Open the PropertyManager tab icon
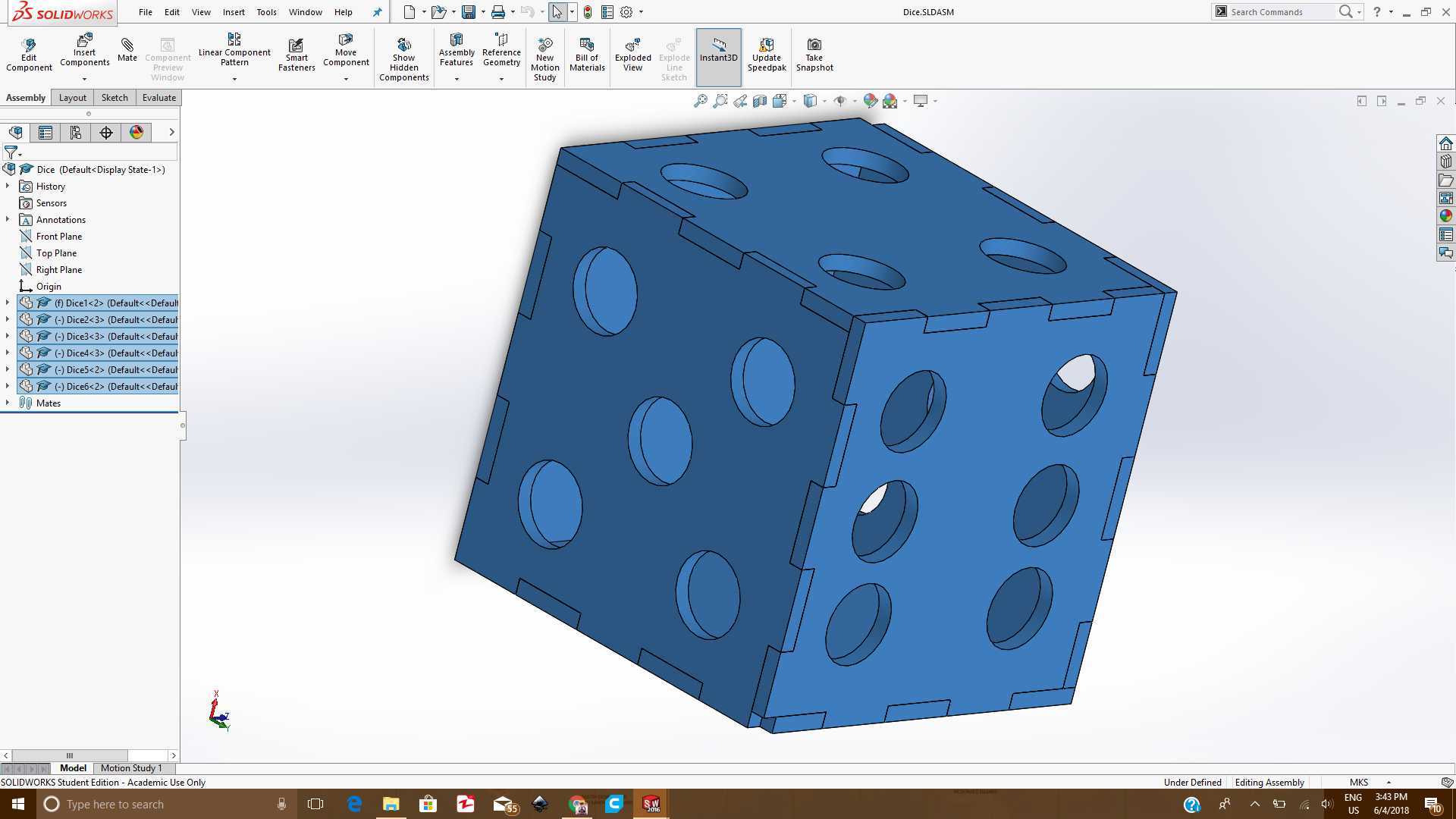 click(x=45, y=133)
